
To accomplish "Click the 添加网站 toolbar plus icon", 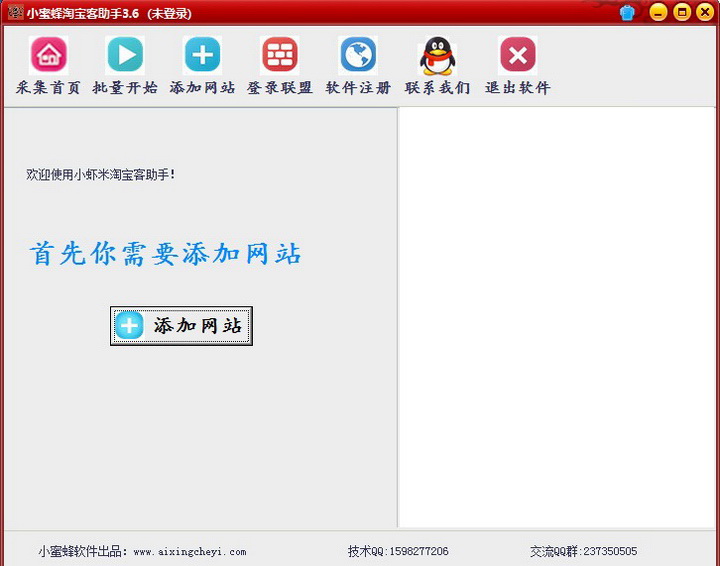I will [x=202, y=55].
